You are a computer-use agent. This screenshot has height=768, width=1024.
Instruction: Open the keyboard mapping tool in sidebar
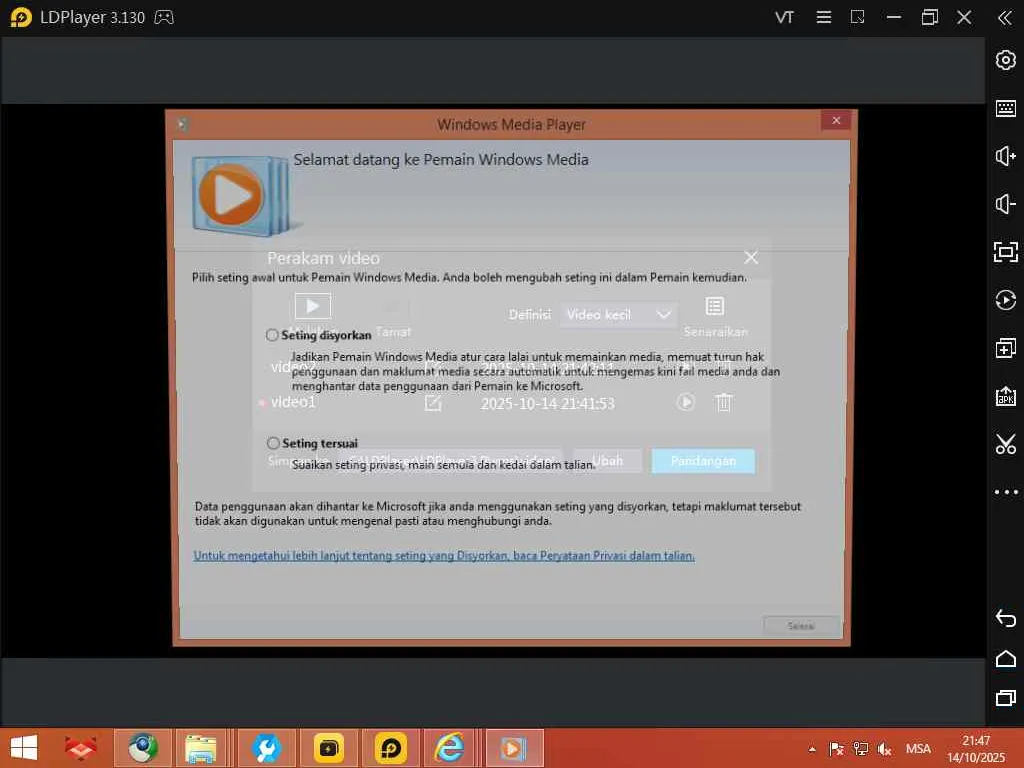point(1005,108)
